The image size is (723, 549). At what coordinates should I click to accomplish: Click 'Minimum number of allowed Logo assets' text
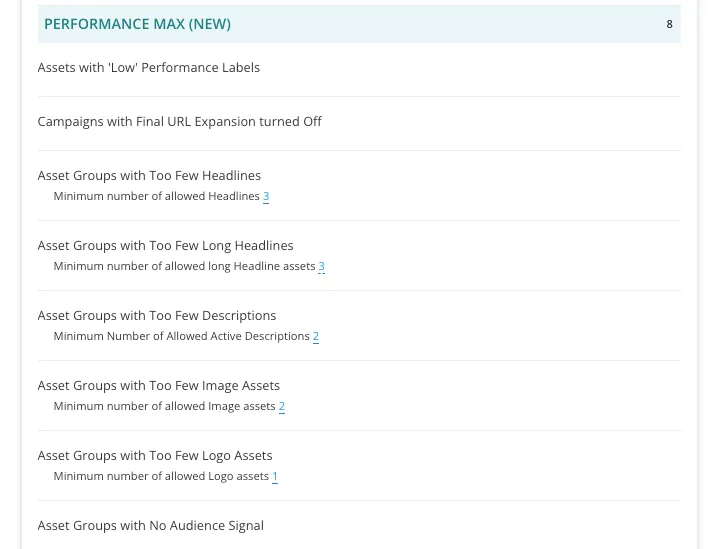(161, 477)
